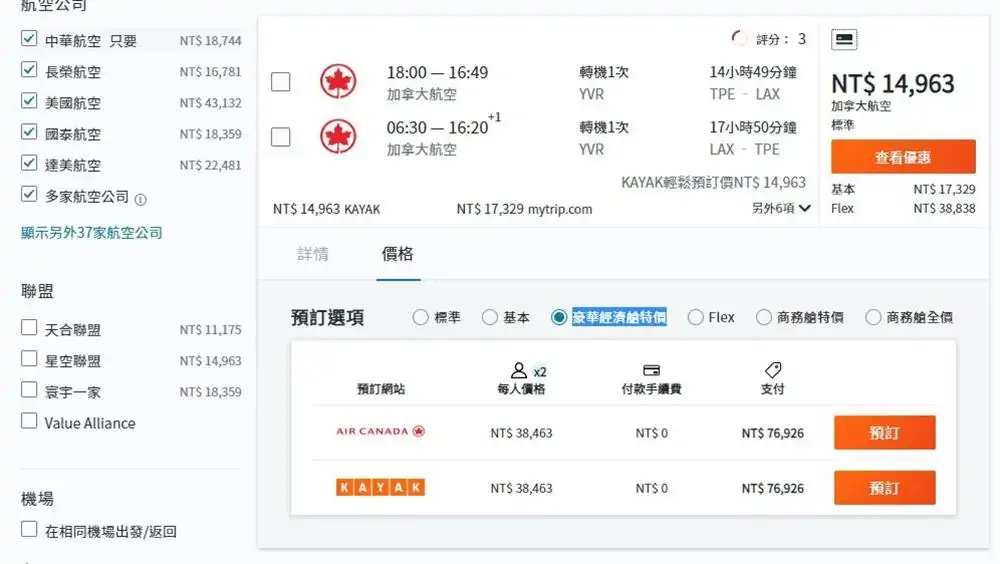
Task: Switch to the 詳情 tab
Action: point(313,254)
